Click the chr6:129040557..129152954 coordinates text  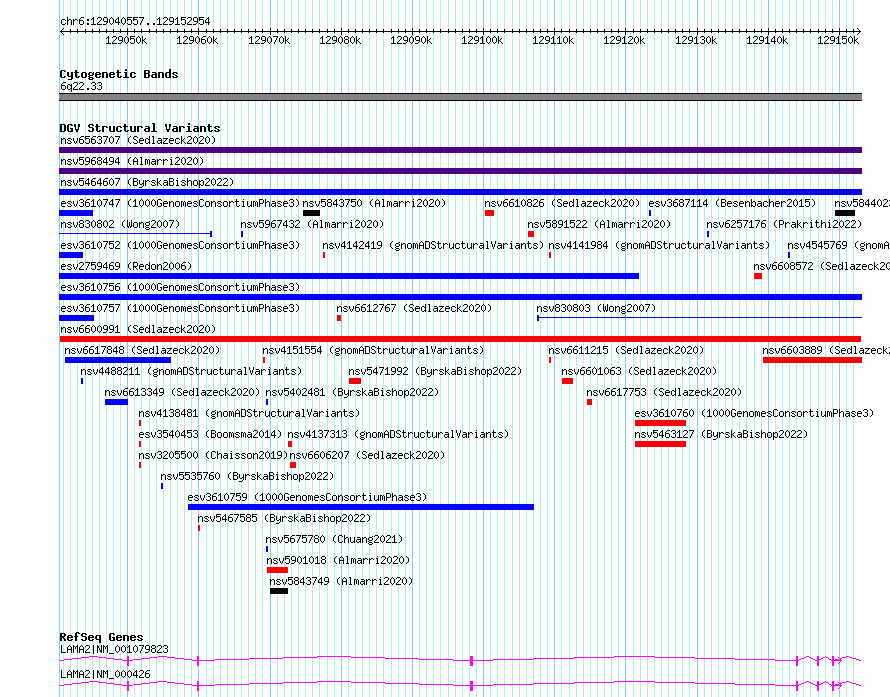[135, 22]
